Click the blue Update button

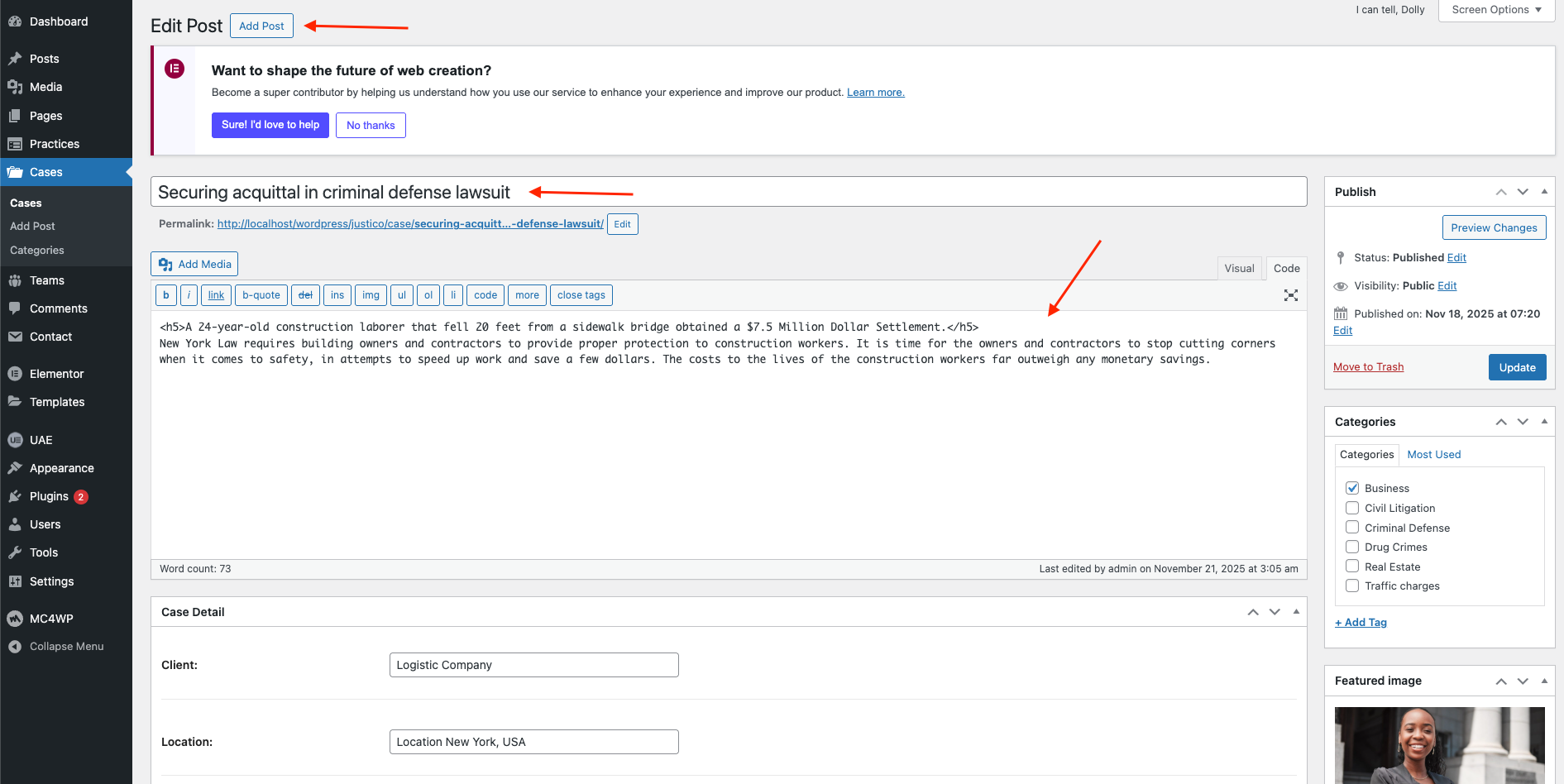(1517, 367)
